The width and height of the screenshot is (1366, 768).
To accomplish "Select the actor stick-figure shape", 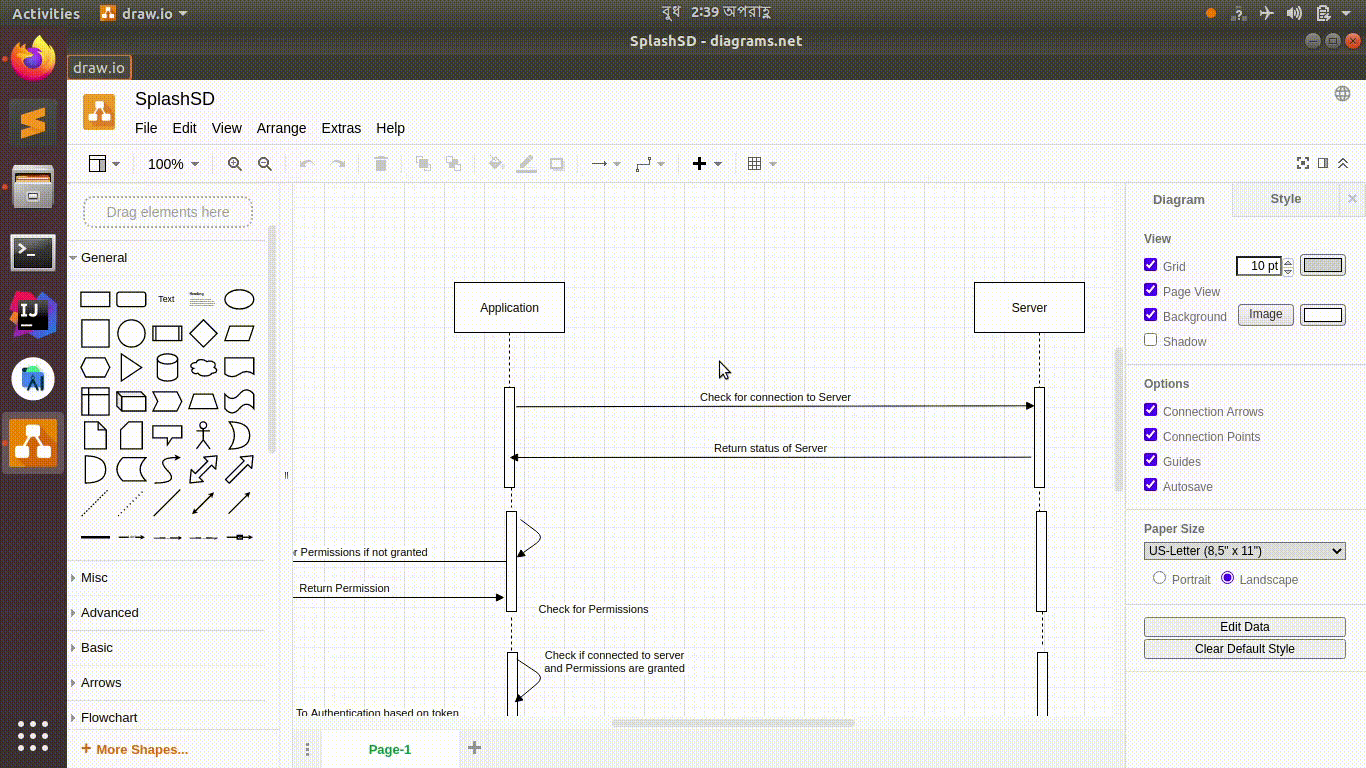I will point(203,436).
